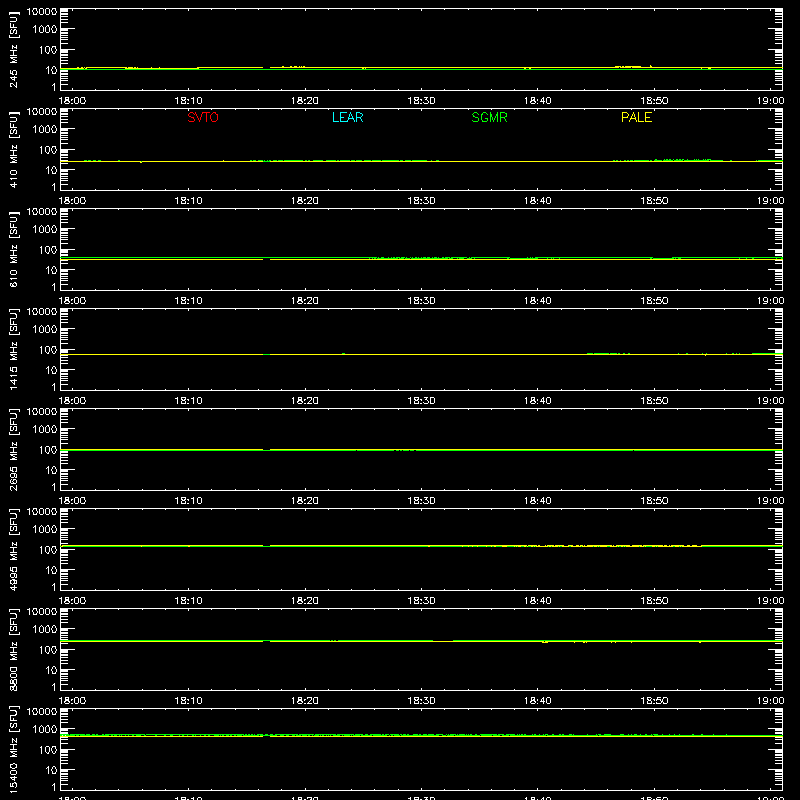Click the 1000 y-axis value of the 410 MHz plot
800x800 pixels.
pos(45,130)
